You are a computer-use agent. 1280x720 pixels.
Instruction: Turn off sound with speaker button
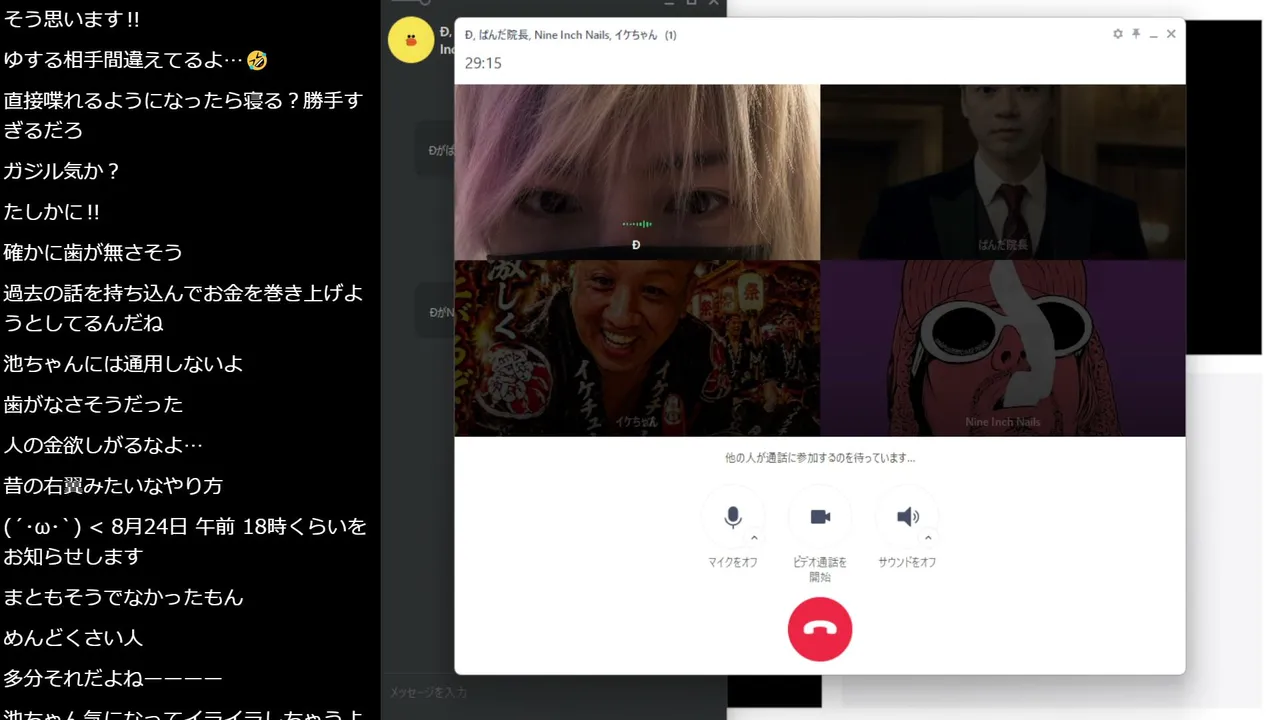click(907, 517)
